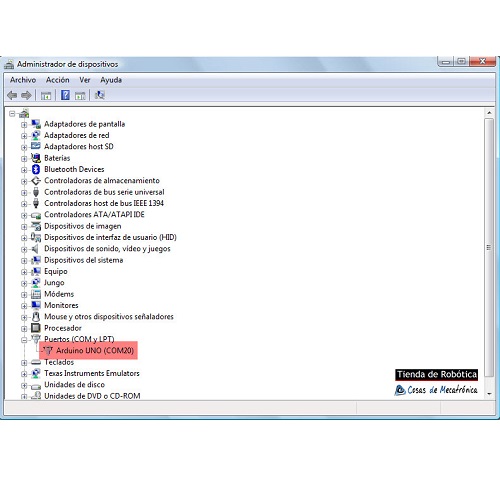Viewport: 500px width, 500px height.
Task: Select the Procesador chip icon
Action: (36, 328)
